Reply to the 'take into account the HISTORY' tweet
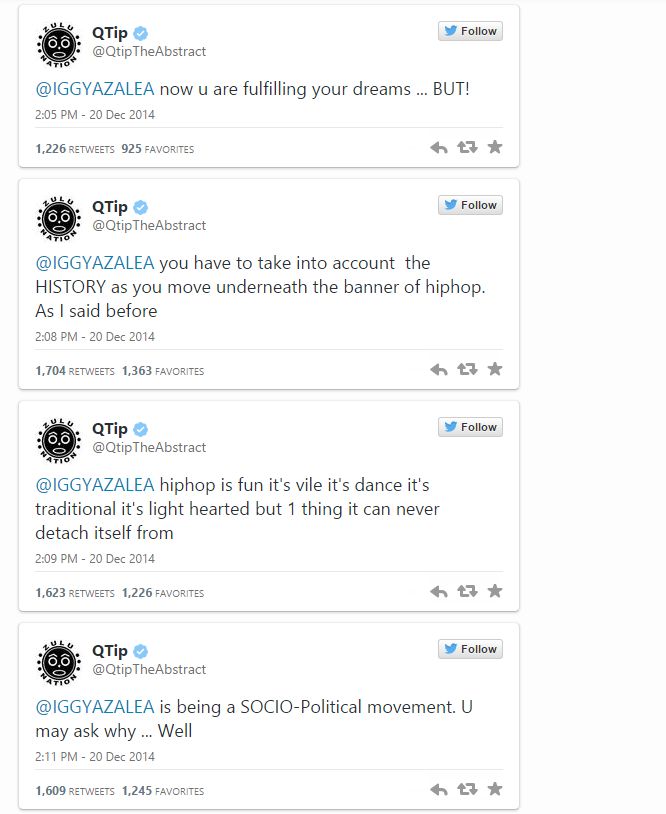 439,370
